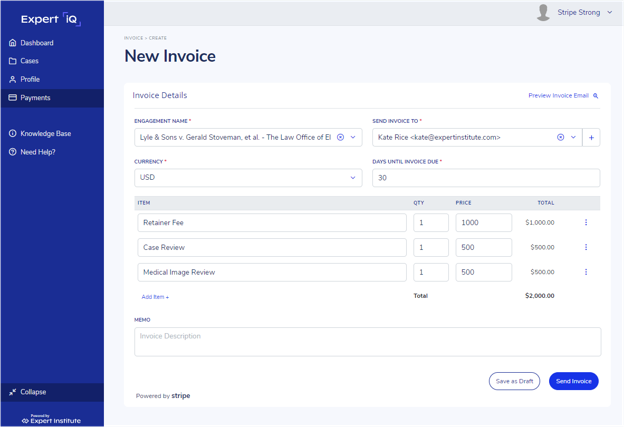Expand the Currency USD dropdown
The width and height of the screenshot is (624, 427).
pos(353,178)
